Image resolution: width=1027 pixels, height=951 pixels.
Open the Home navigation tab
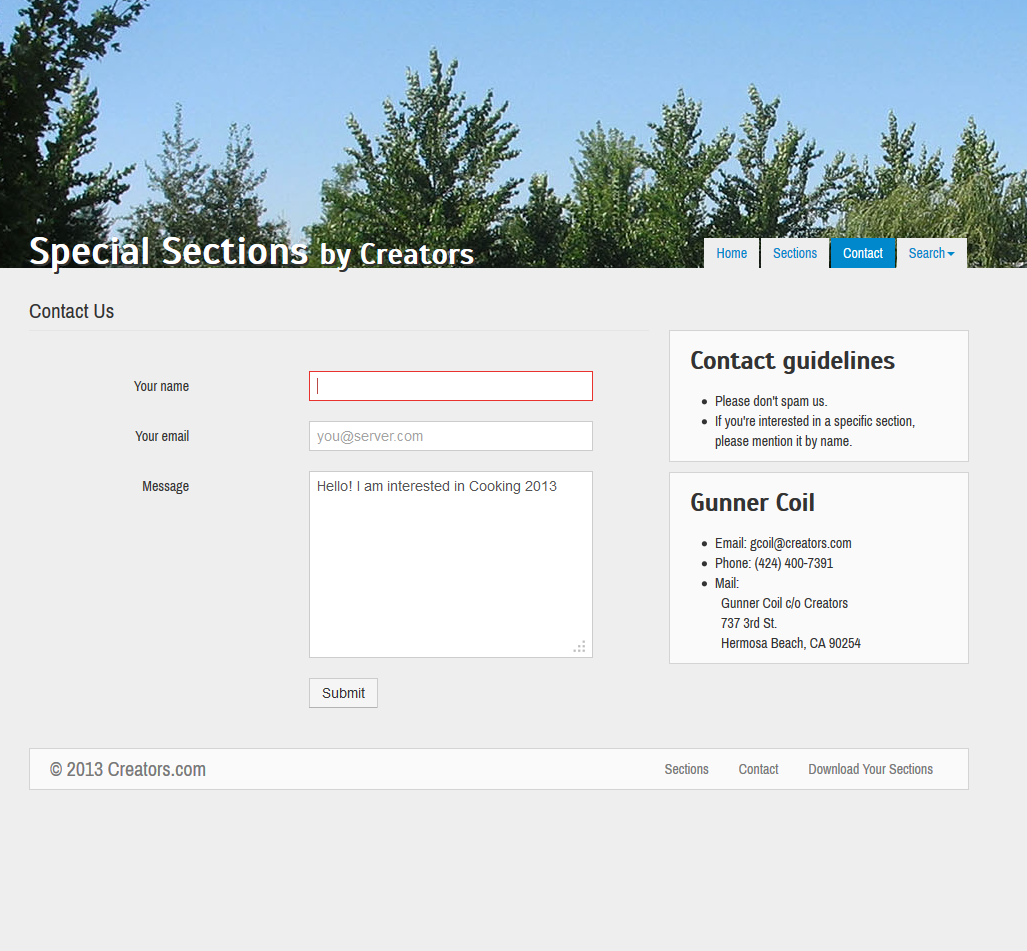coord(731,253)
